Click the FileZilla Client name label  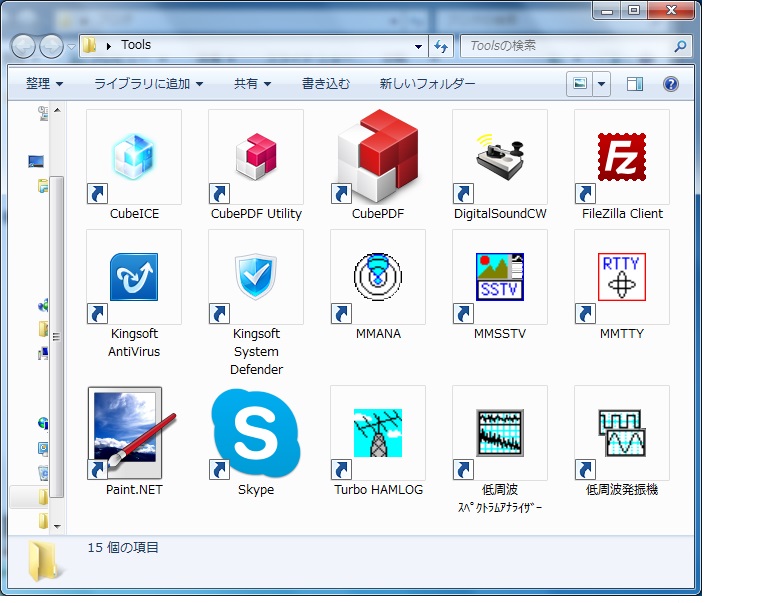(622, 214)
